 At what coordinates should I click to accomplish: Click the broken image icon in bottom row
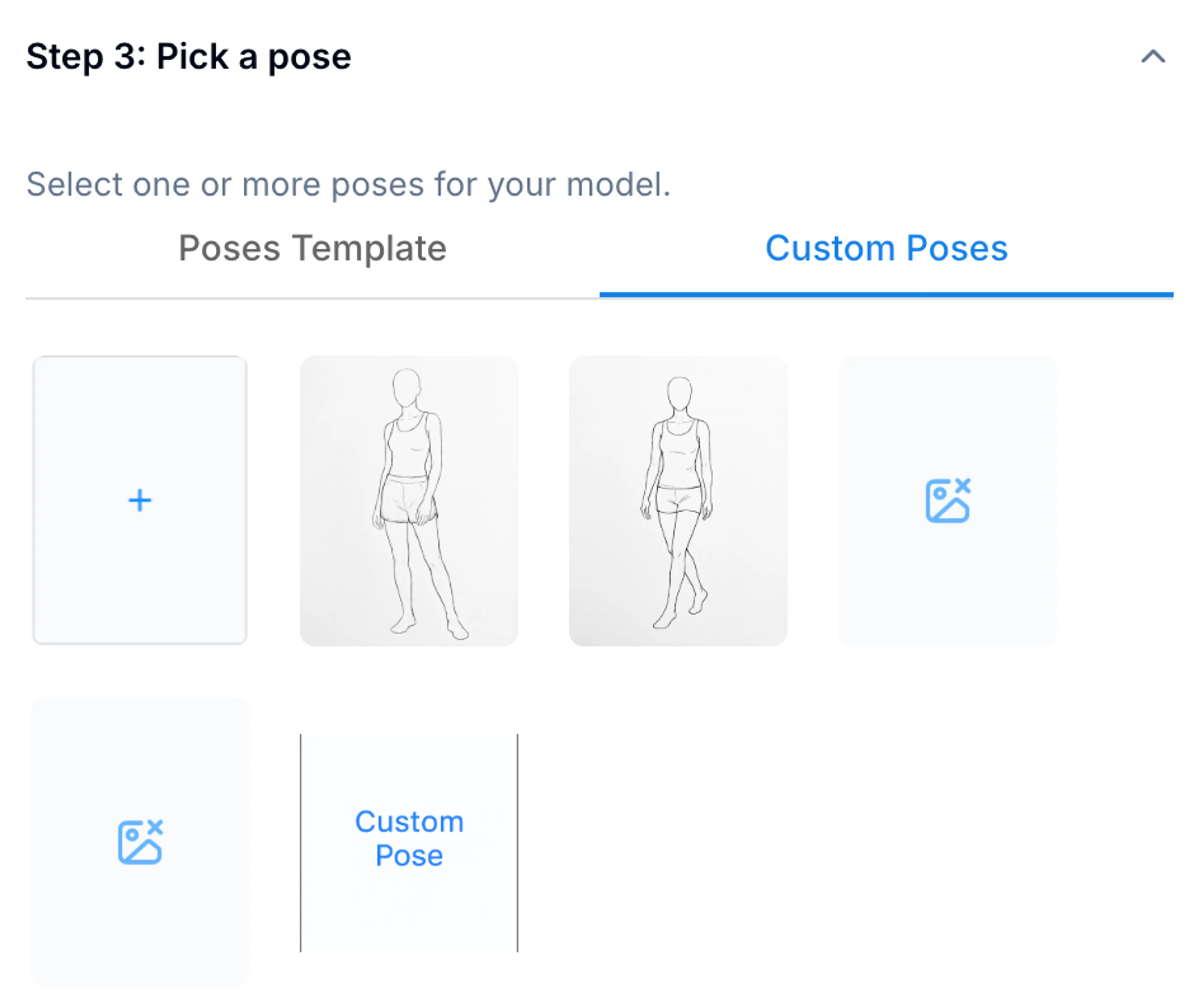[x=140, y=841]
